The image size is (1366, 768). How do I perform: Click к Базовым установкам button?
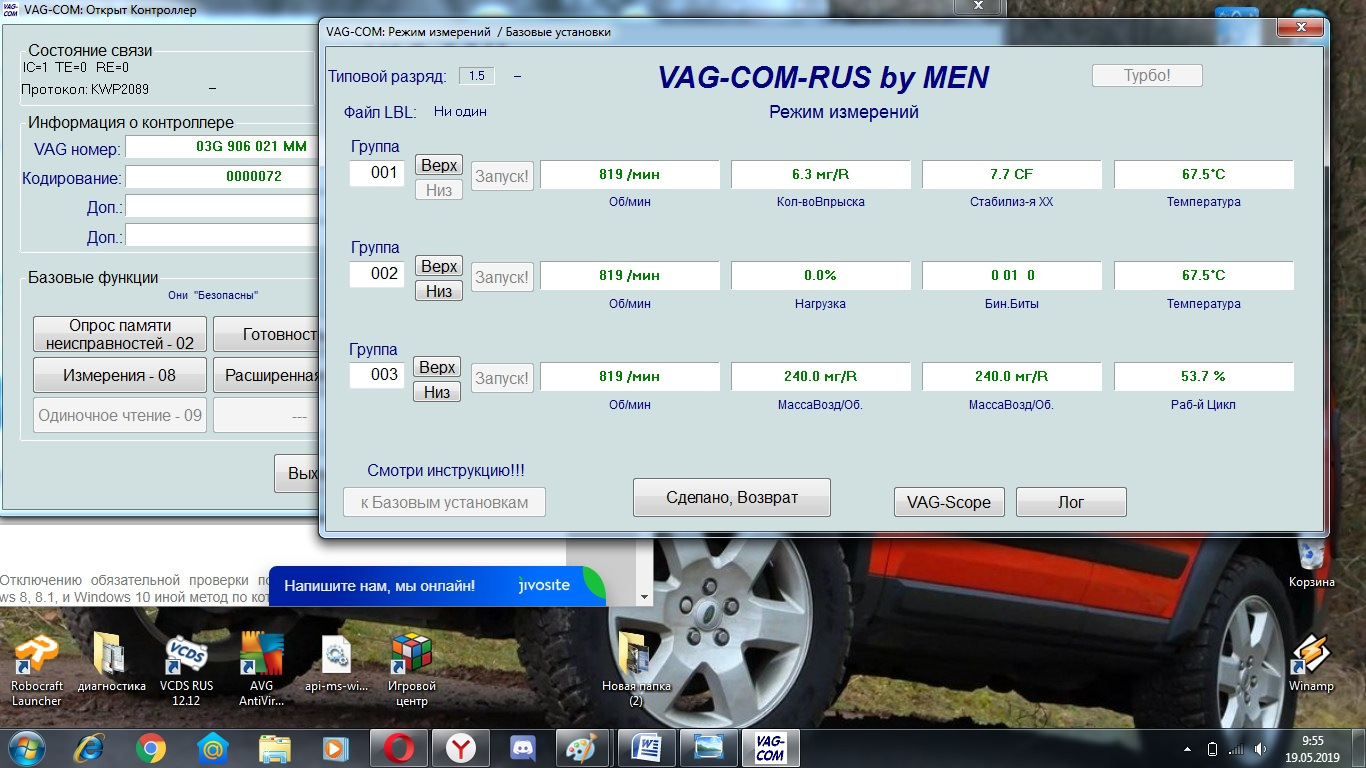coord(444,502)
